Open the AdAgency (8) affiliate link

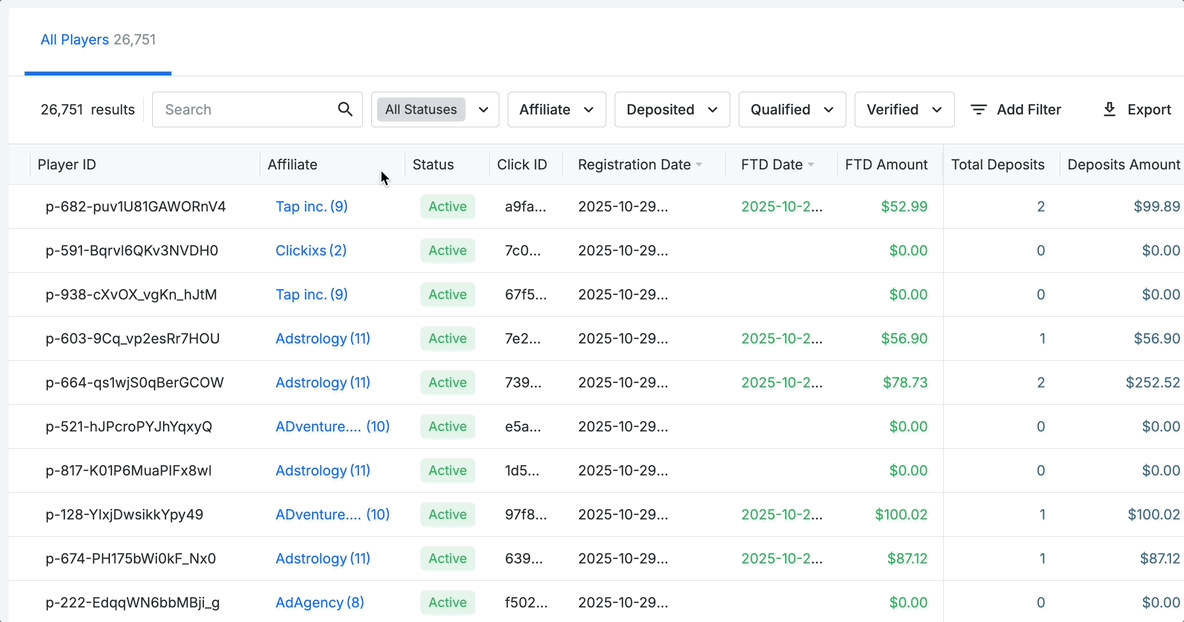(319, 602)
